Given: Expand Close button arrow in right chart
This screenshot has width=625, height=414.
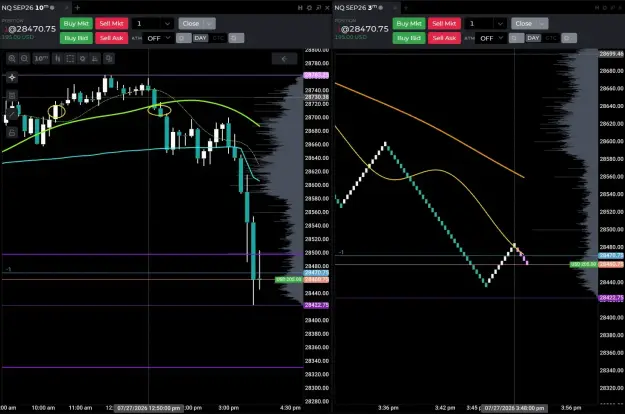Looking at the screenshot, I should pyautogui.click(x=542, y=24).
